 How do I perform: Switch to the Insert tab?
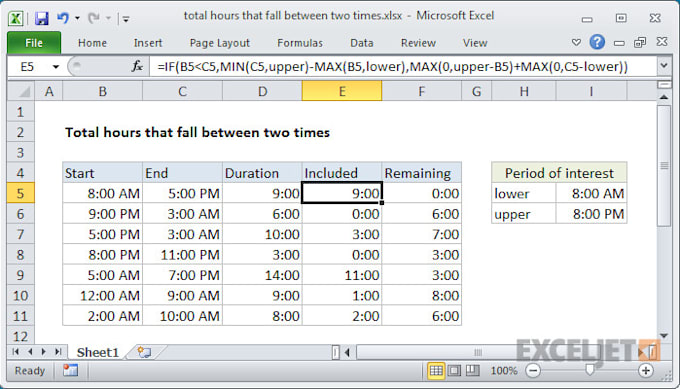pyautogui.click(x=148, y=43)
